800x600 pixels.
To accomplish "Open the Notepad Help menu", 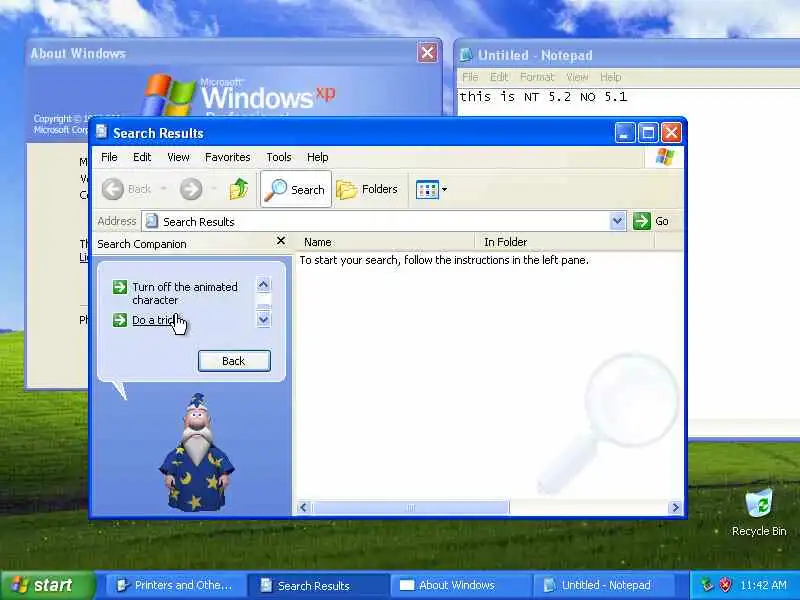I will coord(610,77).
